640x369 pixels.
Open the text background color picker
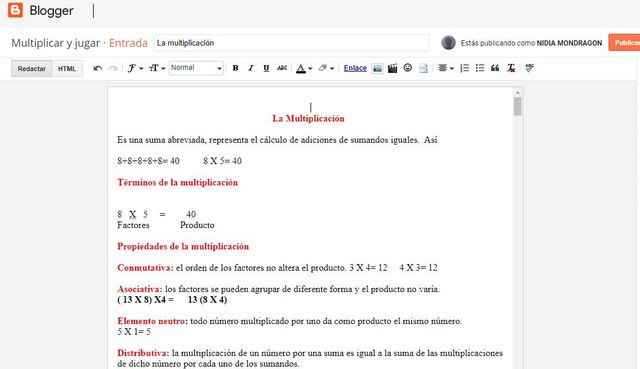[x=326, y=68]
